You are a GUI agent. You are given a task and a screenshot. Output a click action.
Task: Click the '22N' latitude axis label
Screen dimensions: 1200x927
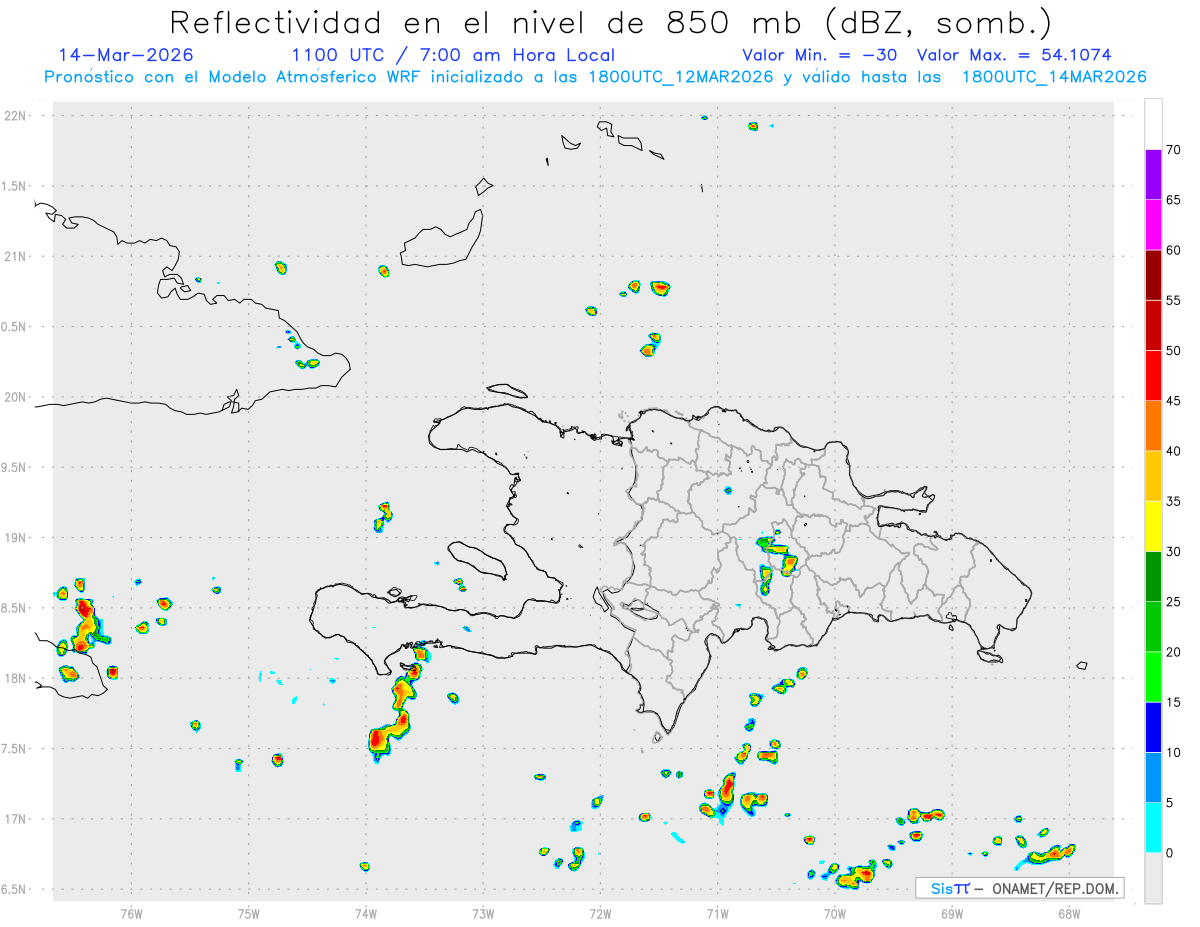[17, 116]
